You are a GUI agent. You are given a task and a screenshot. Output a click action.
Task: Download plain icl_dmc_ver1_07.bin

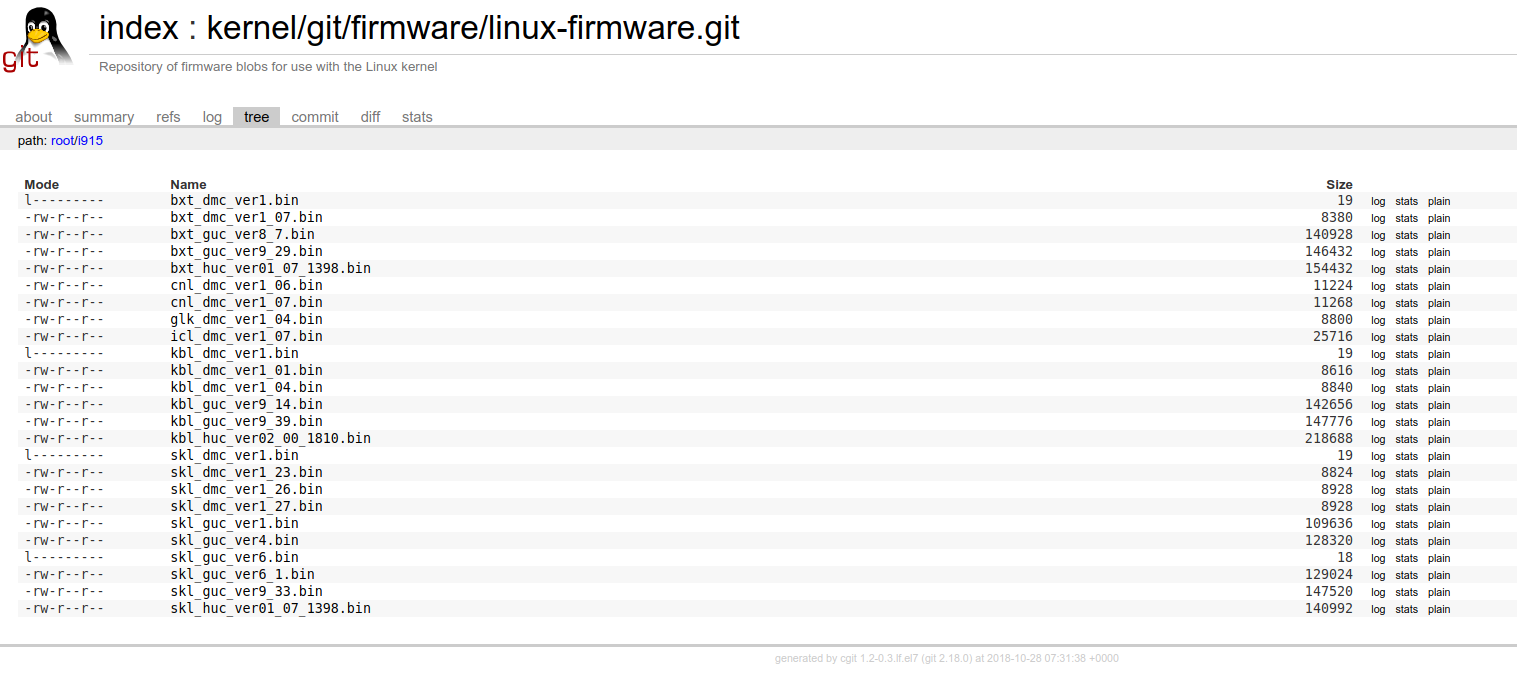click(1438, 337)
